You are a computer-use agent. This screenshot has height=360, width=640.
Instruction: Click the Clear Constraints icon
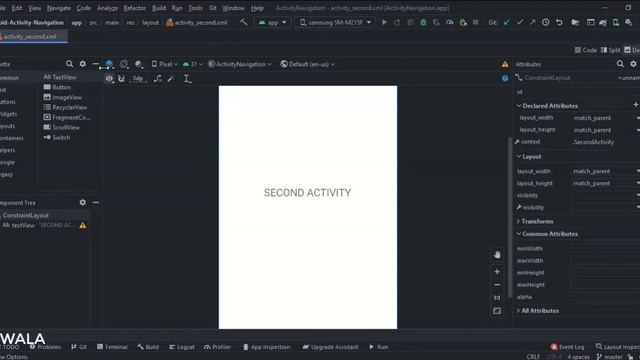point(158,78)
